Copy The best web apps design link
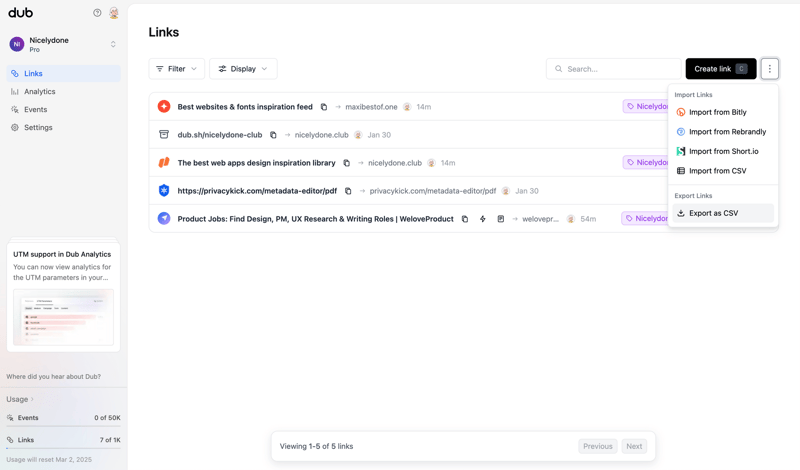The height and width of the screenshot is (470, 800). [x=346, y=163]
